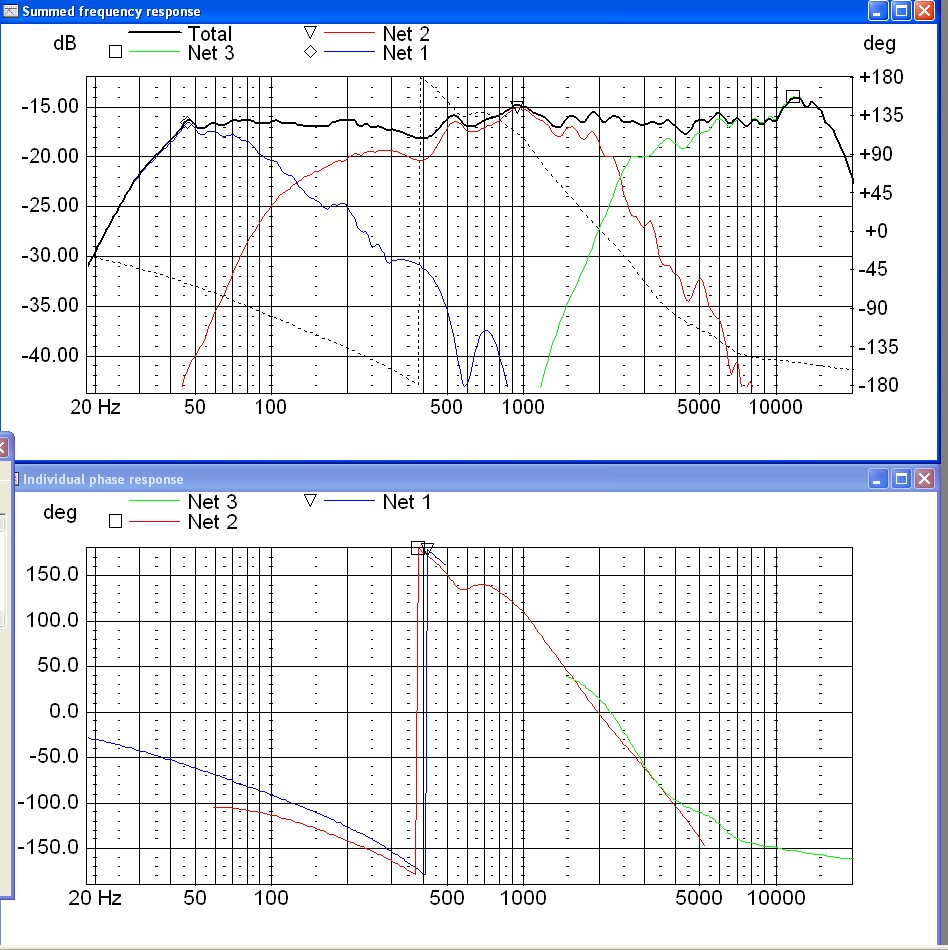Click Net 3 legend label in frequency plot
Screen dimensions: 948x950
[x=211, y=53]
